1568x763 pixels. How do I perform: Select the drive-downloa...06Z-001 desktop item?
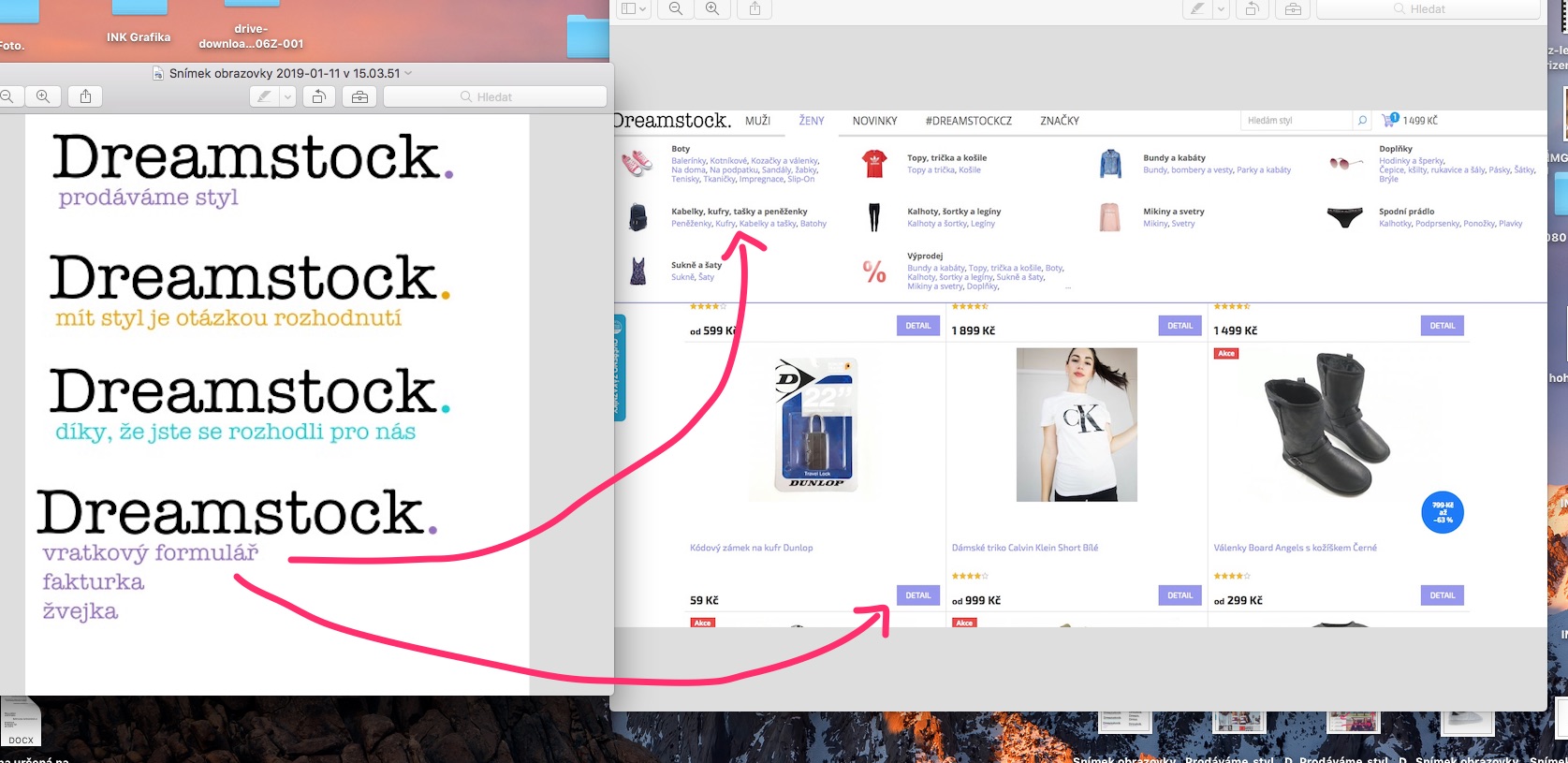(x=251, y=37)
